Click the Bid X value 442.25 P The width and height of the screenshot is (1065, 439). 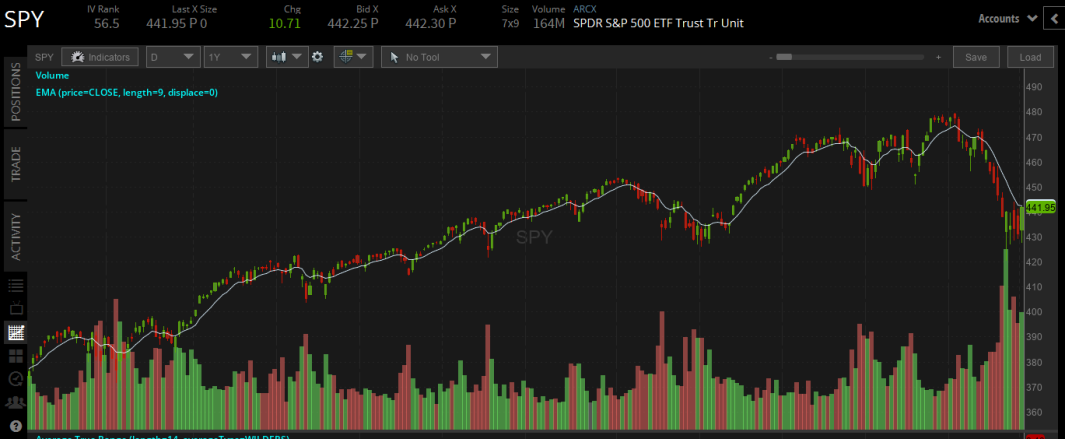(353, 23)
